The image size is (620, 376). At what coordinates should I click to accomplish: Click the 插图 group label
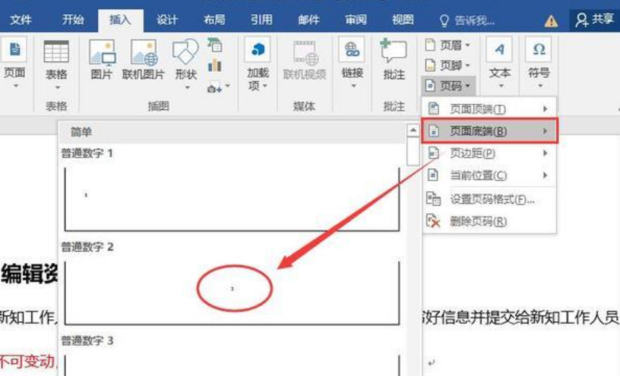point(159,106)
